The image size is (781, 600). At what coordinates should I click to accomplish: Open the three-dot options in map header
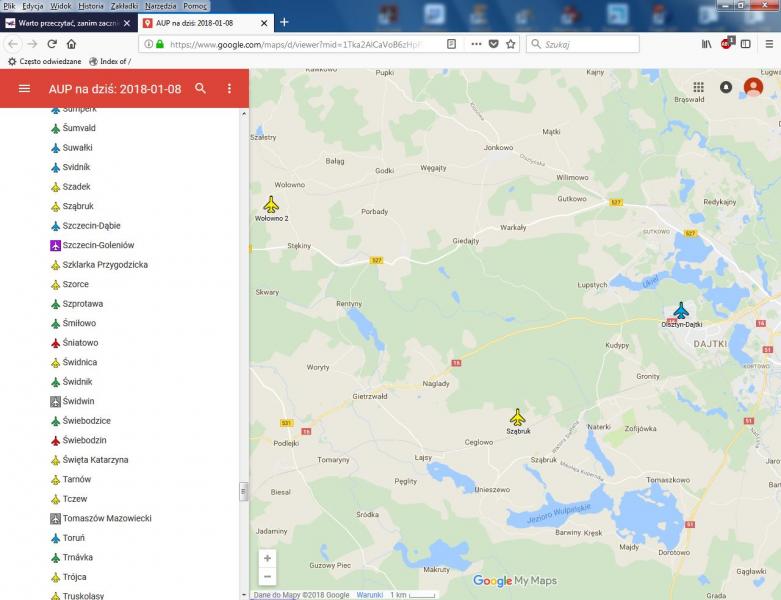[x=229, y=89]
